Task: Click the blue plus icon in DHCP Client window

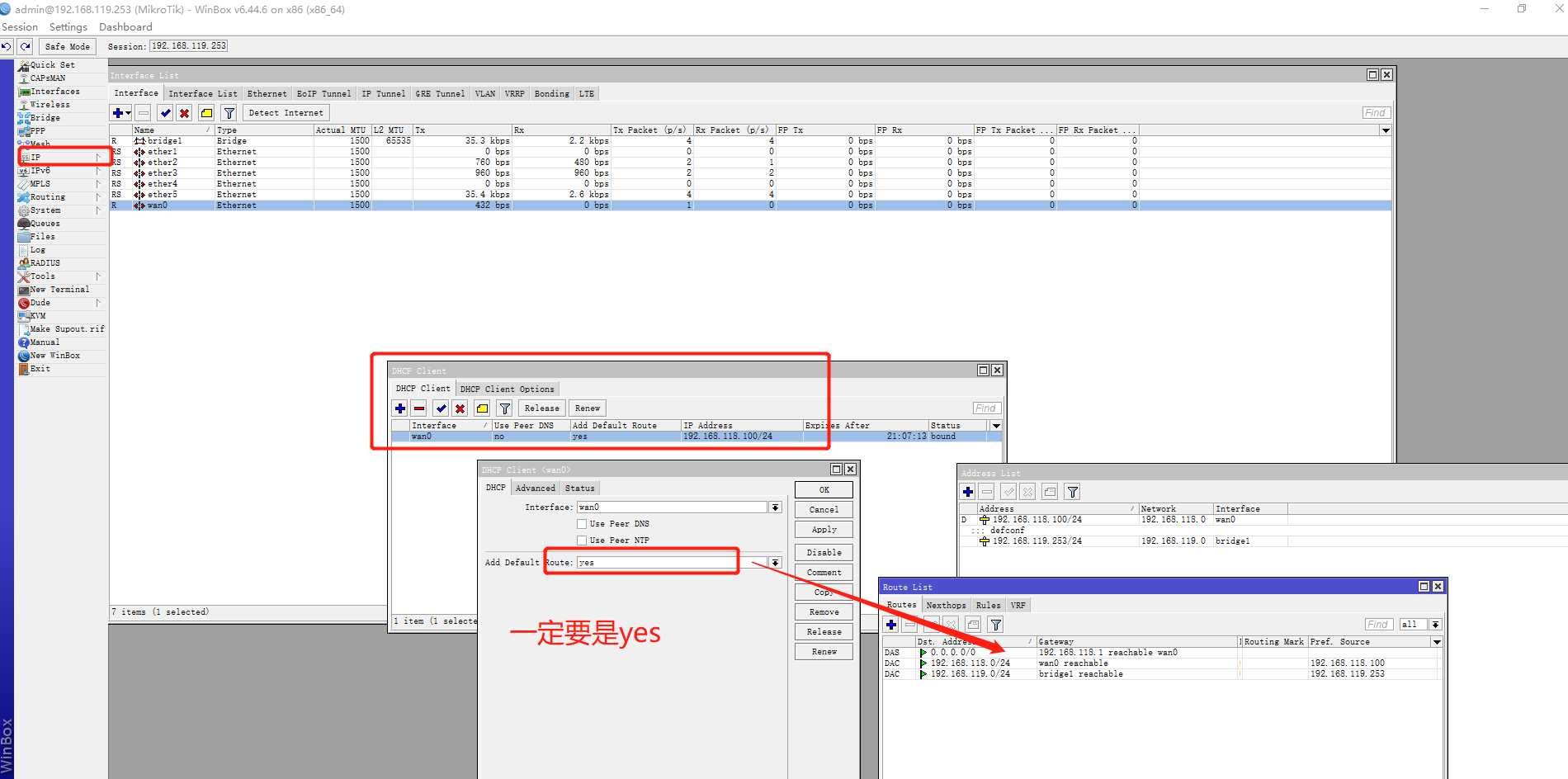Action: click(x=400, y=408)
